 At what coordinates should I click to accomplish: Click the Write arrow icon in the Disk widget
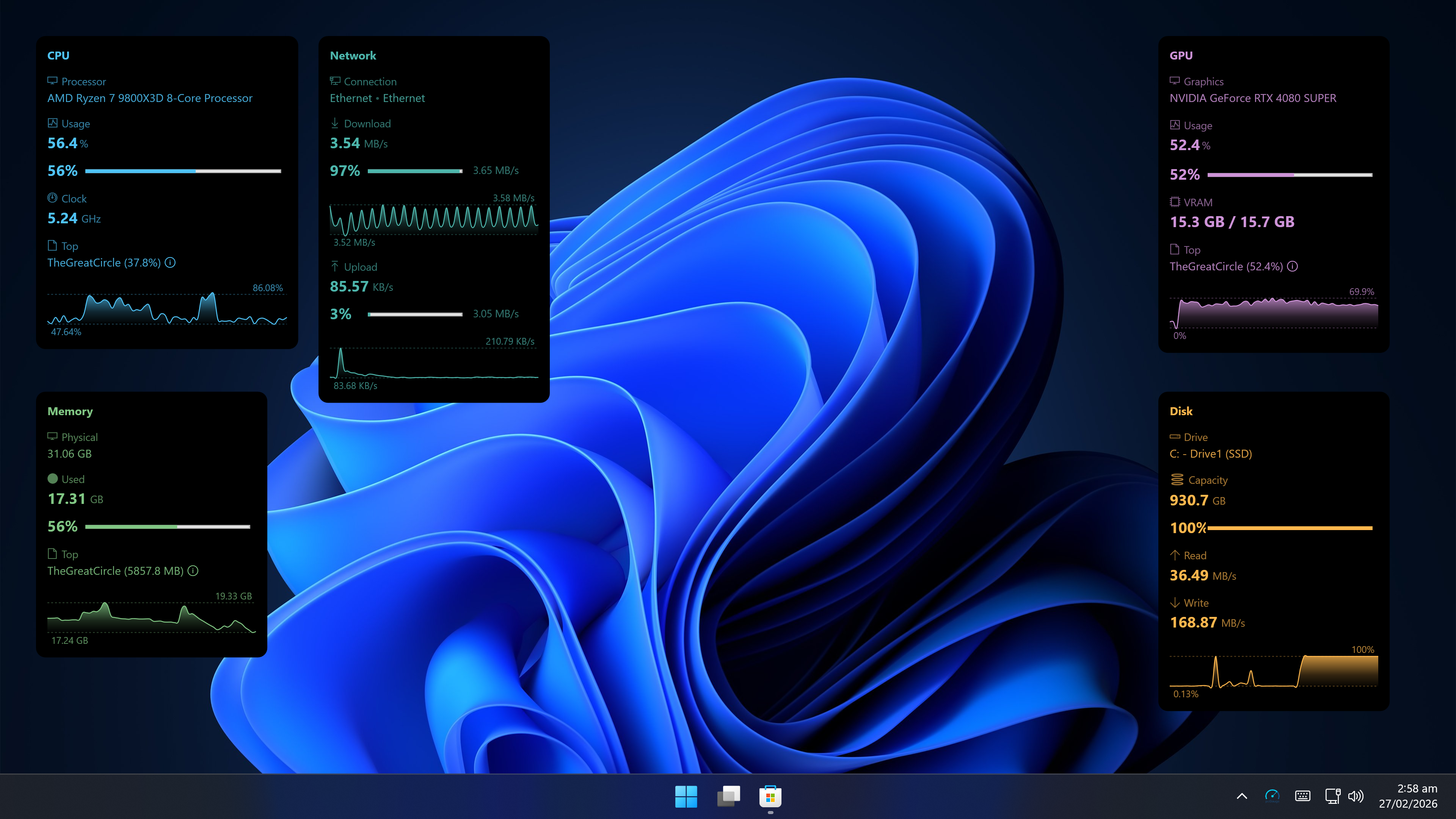1176,602
